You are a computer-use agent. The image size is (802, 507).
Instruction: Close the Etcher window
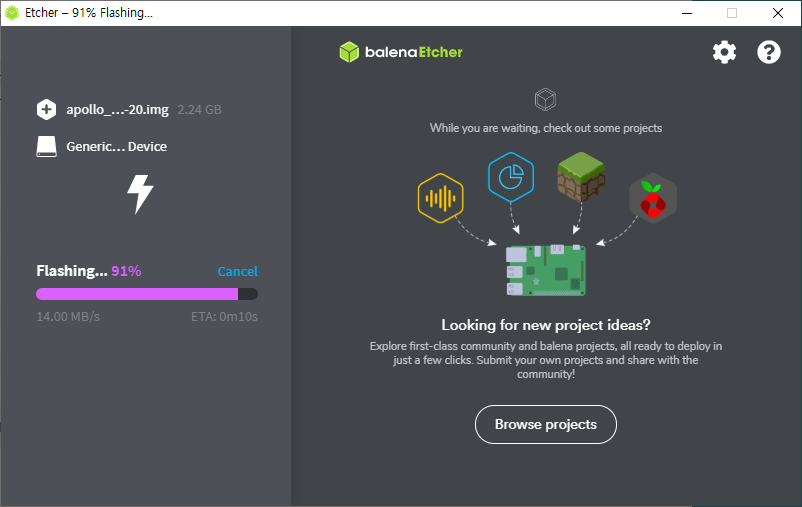(777, 13)
